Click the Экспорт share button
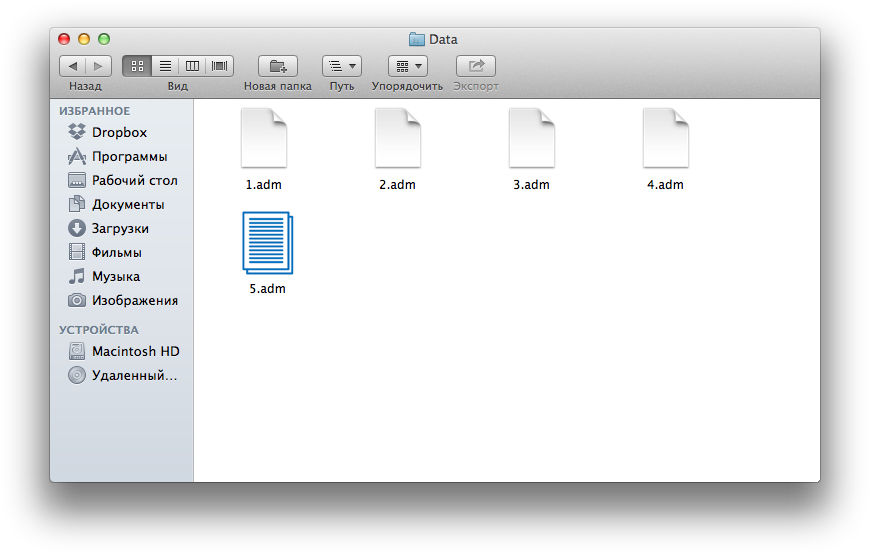Screen dimensions: 869x553 click(476, 66)
